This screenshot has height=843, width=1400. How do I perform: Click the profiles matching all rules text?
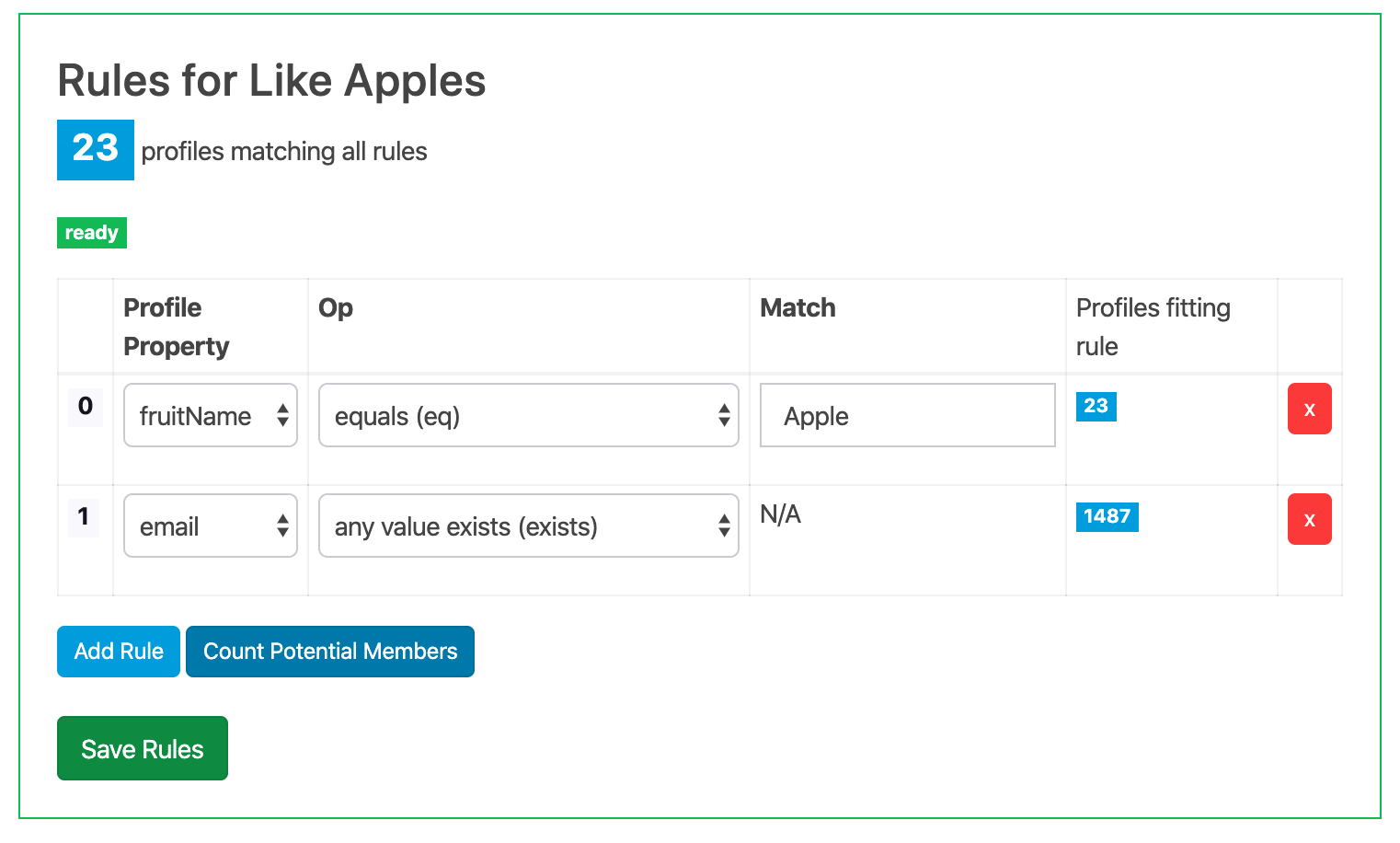284,151
